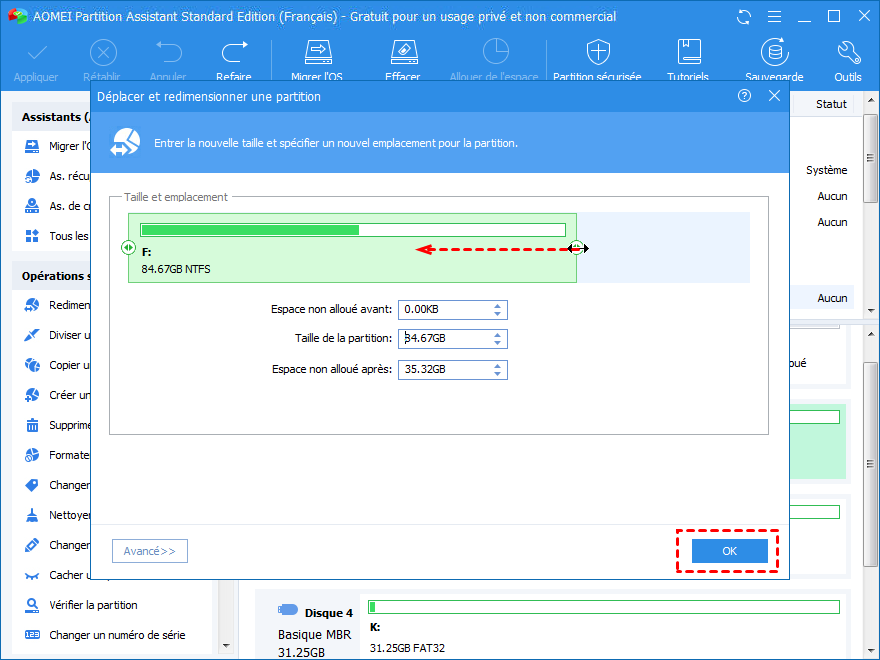Decrease Taille de la partition value
This screenshot has width=880, height=660.
point(497,343)
